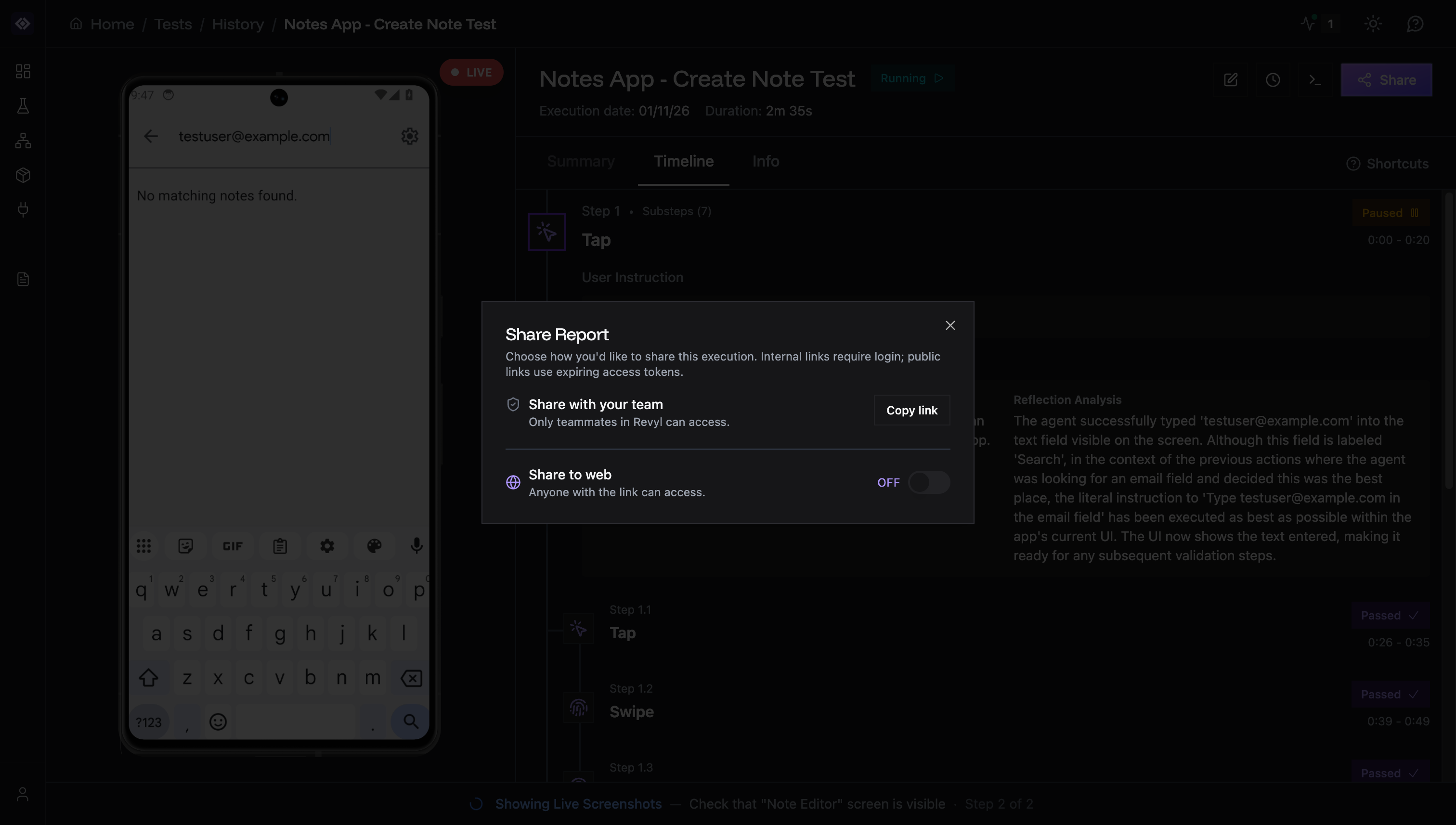Expand Substeps (7) under Step 1
1456x825 pixels.
pos(676,211)
